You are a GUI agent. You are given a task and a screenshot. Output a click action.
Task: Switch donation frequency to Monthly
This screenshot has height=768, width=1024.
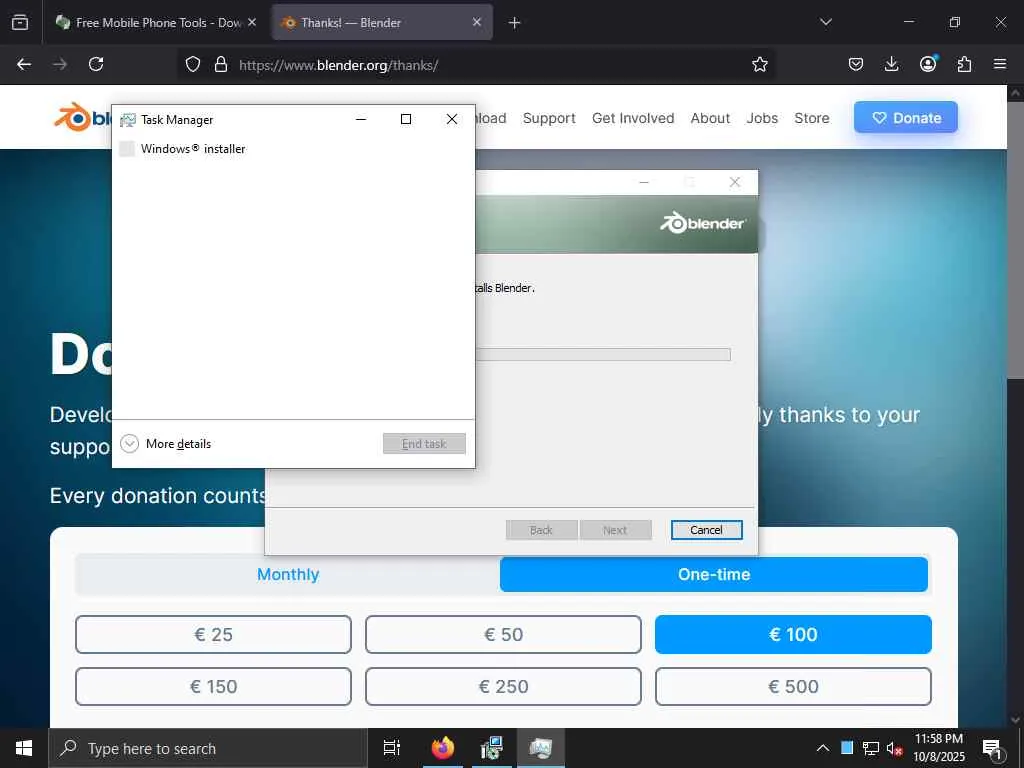(x=288, y=575)
